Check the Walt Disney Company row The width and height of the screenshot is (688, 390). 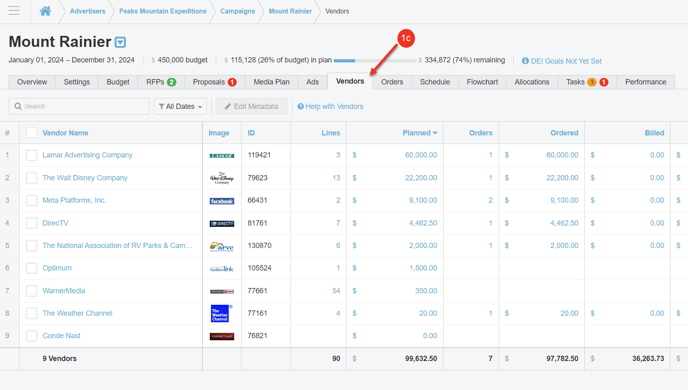[x=32, y=178]
